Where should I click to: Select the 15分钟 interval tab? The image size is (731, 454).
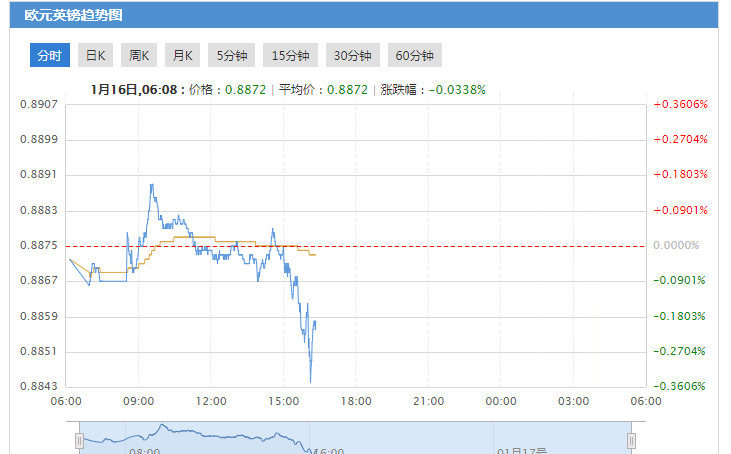tap(291, 56)
